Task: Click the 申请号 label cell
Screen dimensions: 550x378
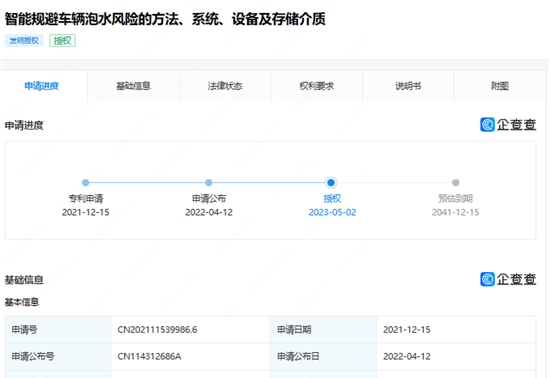Action: coord(58,330)
